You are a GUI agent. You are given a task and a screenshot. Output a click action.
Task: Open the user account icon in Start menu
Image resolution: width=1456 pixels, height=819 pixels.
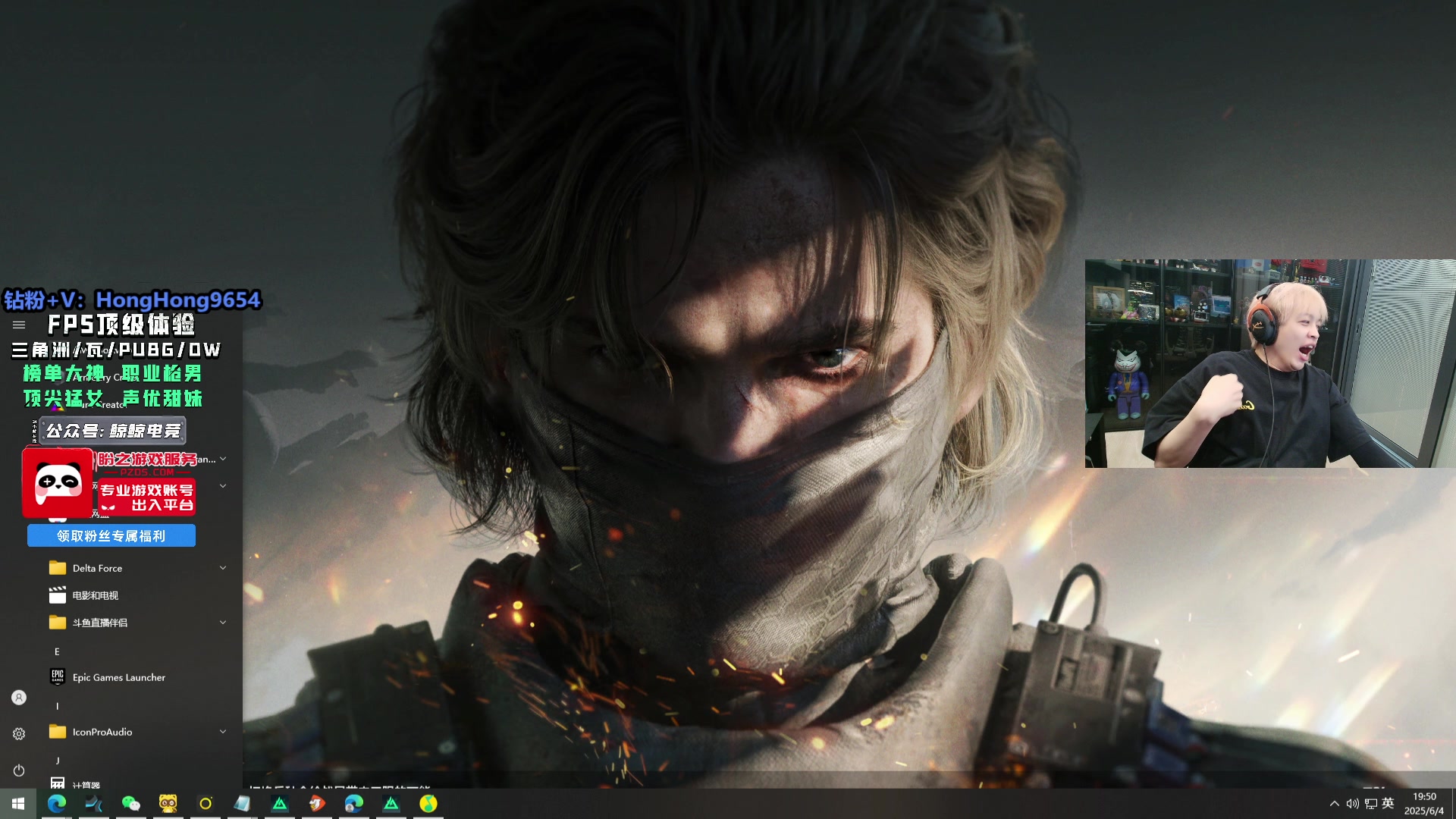[x=19, y=698]
